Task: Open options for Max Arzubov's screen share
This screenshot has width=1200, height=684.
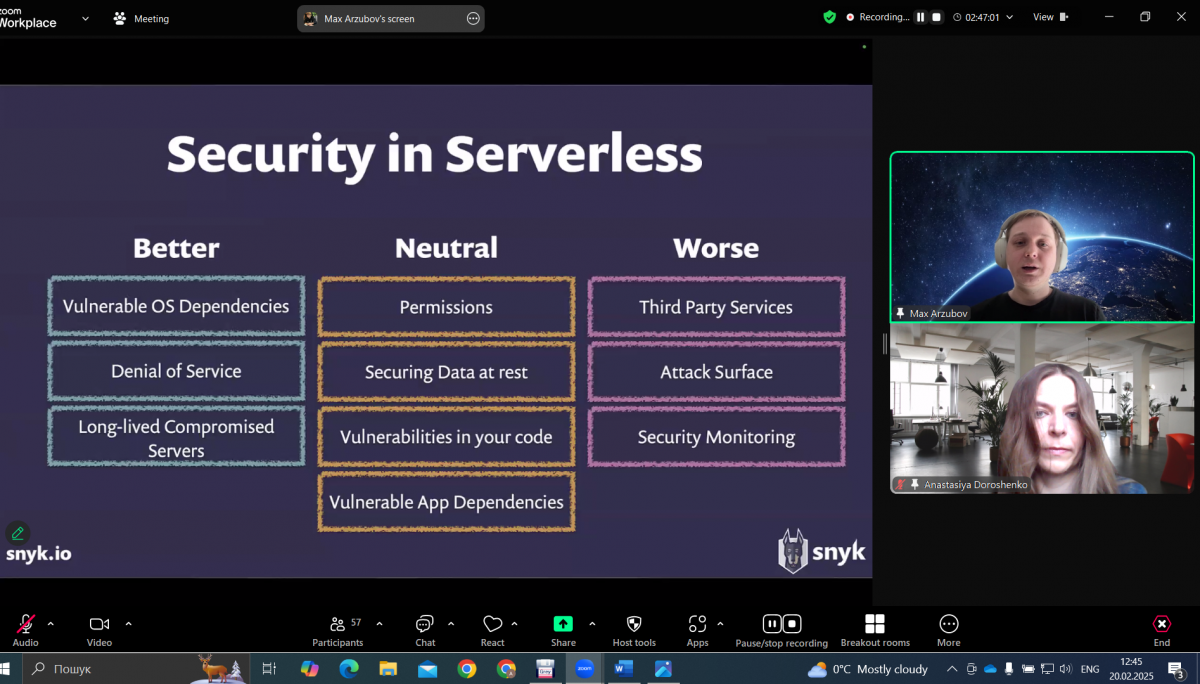Action: point(473,18)
